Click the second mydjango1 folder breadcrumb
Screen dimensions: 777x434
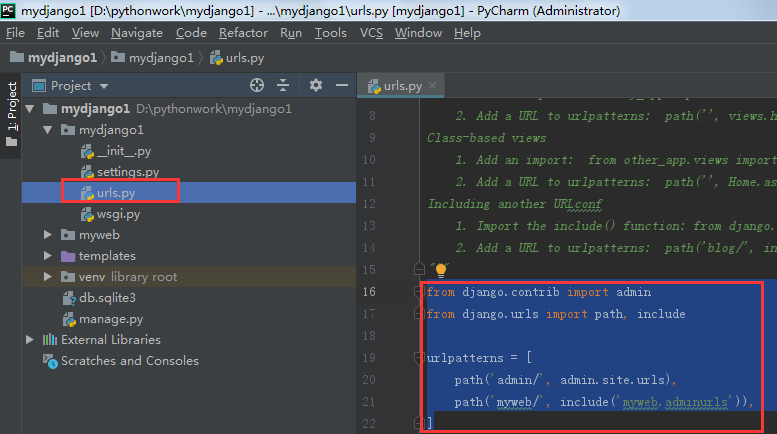(152, 58)
